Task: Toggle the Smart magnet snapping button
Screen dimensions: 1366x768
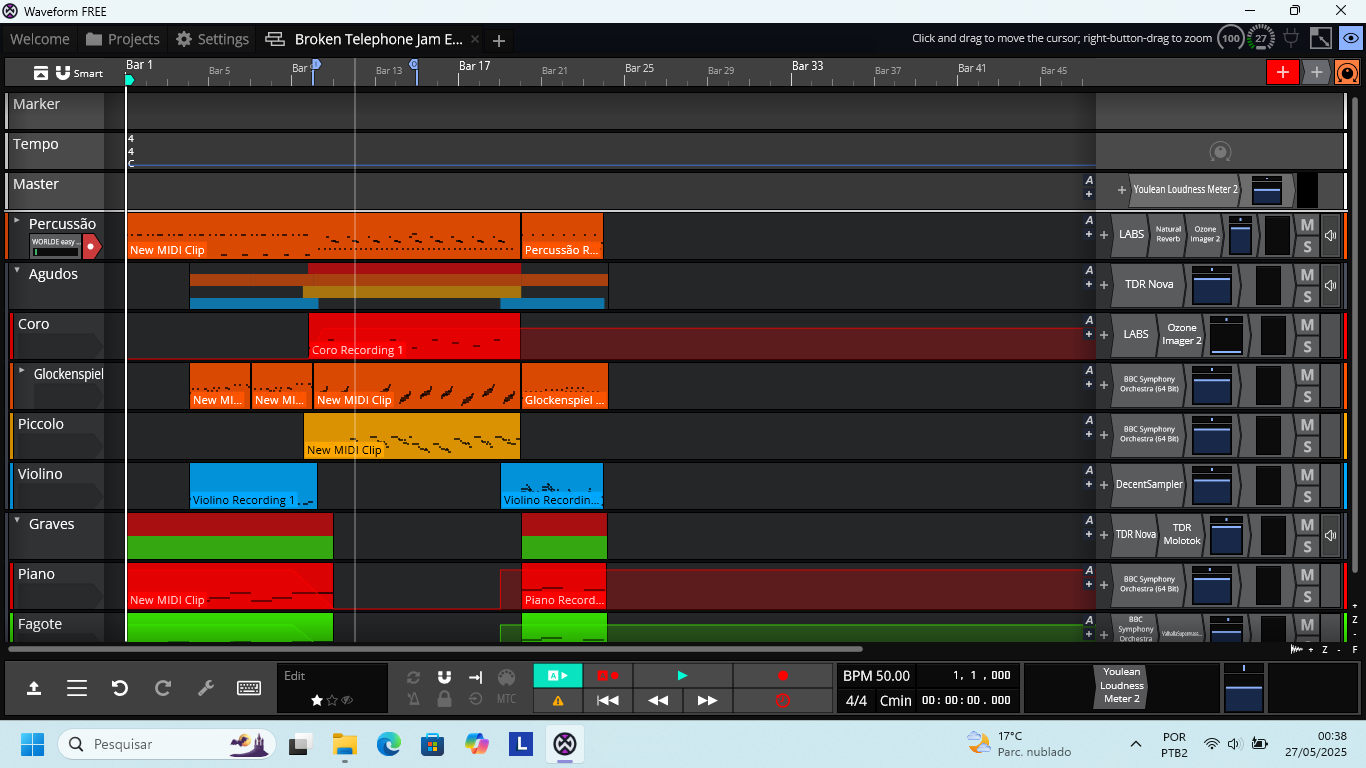Action: coord(79,73)
